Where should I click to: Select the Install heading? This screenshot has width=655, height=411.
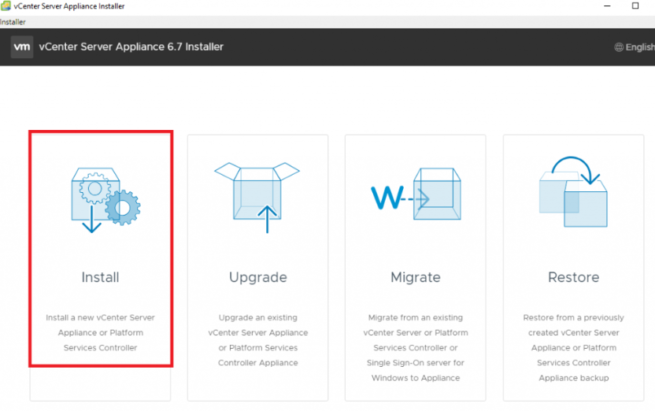pos(100,277)
